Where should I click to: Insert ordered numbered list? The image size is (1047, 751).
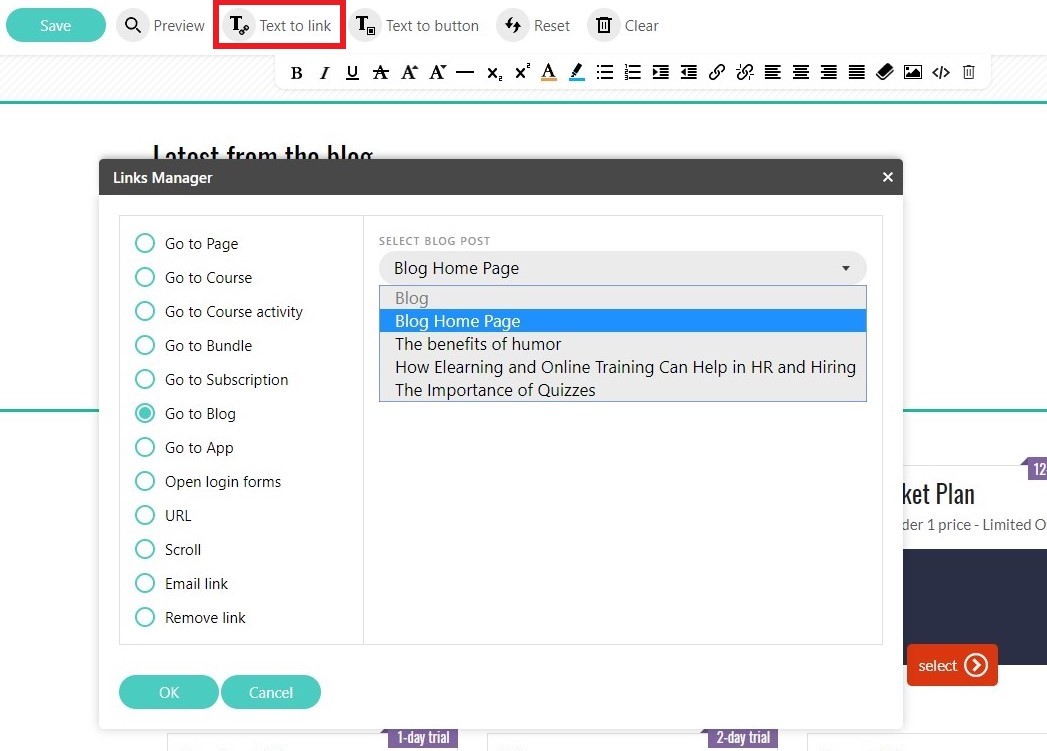pyautogui.click(x=632, y=72)
